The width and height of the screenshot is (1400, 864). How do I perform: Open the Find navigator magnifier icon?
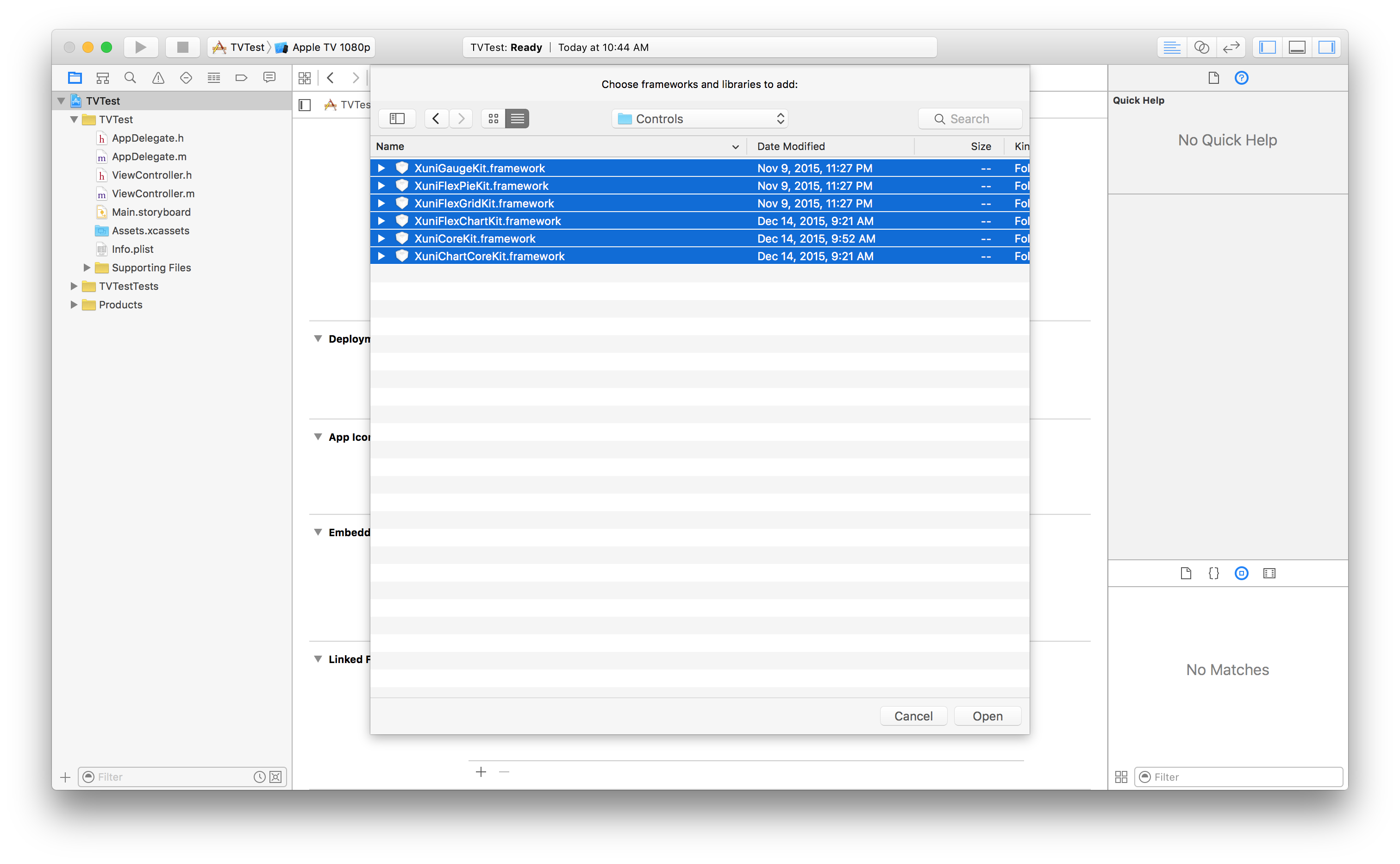[130, 78]
